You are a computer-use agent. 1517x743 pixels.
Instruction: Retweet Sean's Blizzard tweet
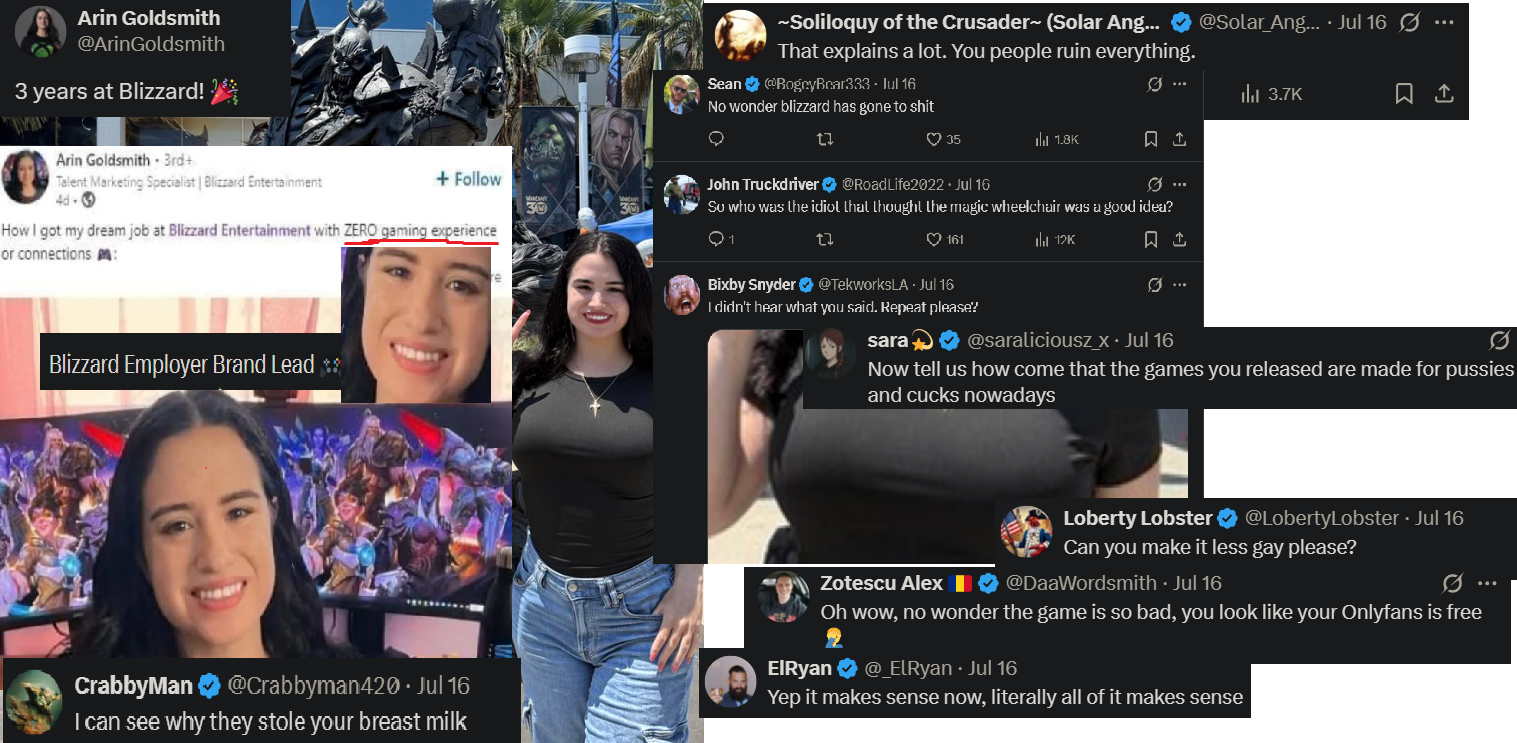tap(825, 139)
